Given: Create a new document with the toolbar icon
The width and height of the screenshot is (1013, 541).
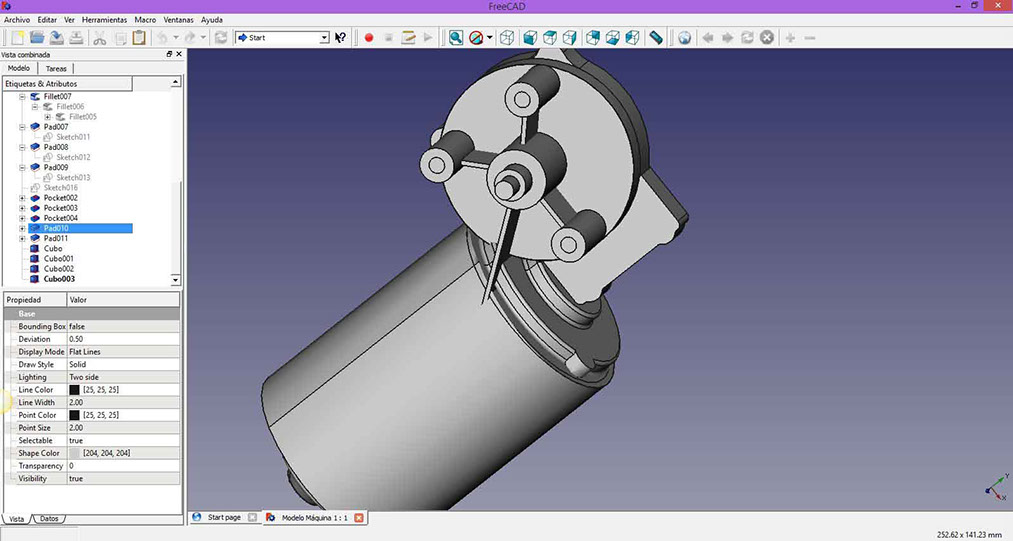Looking at the screenshot, I should point(17,37).
